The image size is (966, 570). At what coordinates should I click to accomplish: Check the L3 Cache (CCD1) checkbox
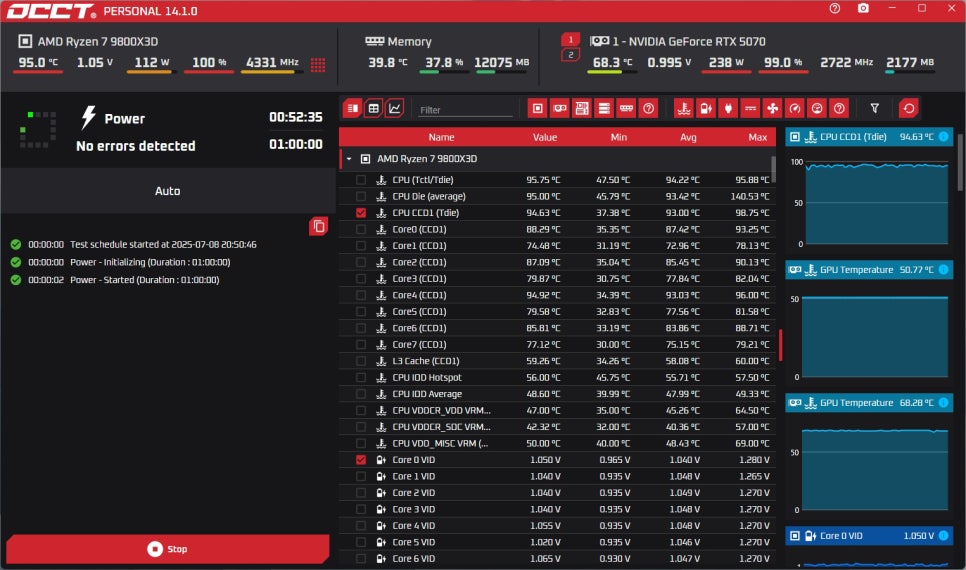361,361
